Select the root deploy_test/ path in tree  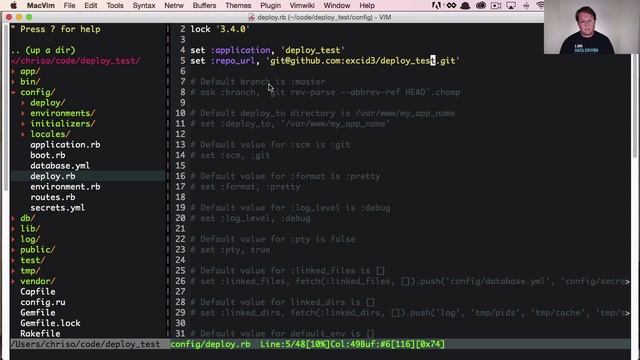(x=76, y=61)
